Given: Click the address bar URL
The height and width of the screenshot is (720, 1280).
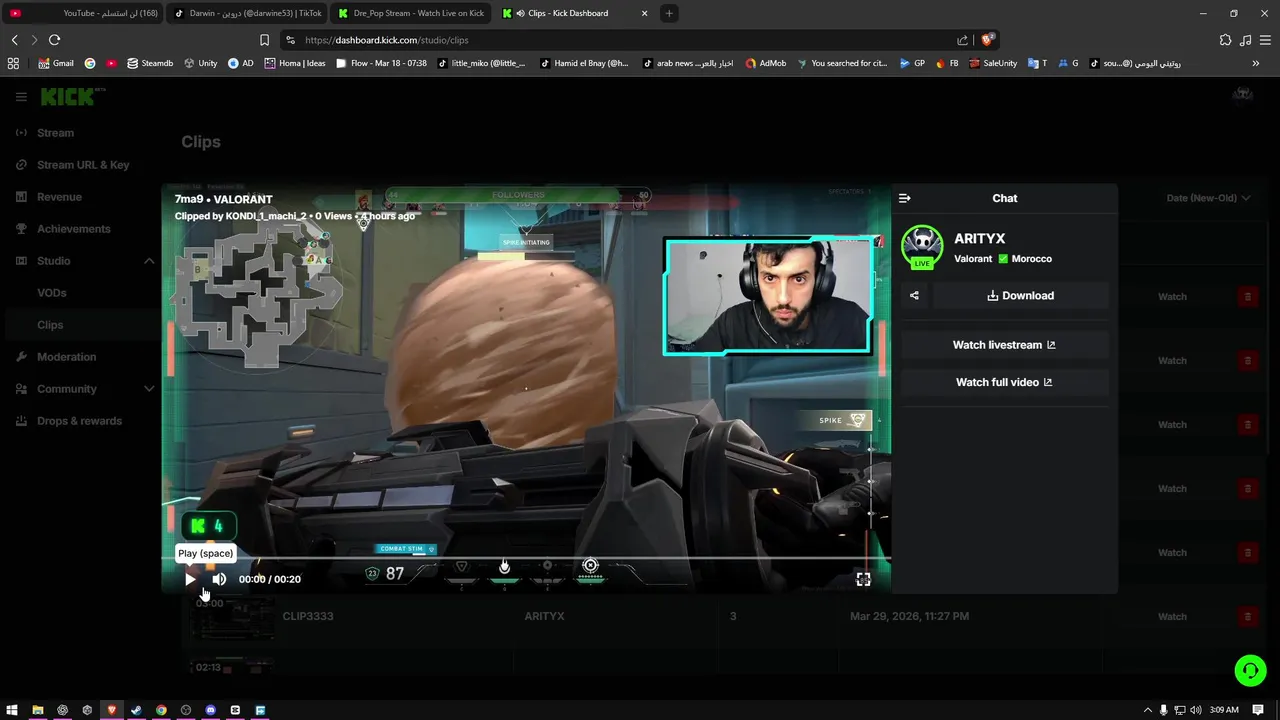Looking at the screenshot, I should coord(386,40).
